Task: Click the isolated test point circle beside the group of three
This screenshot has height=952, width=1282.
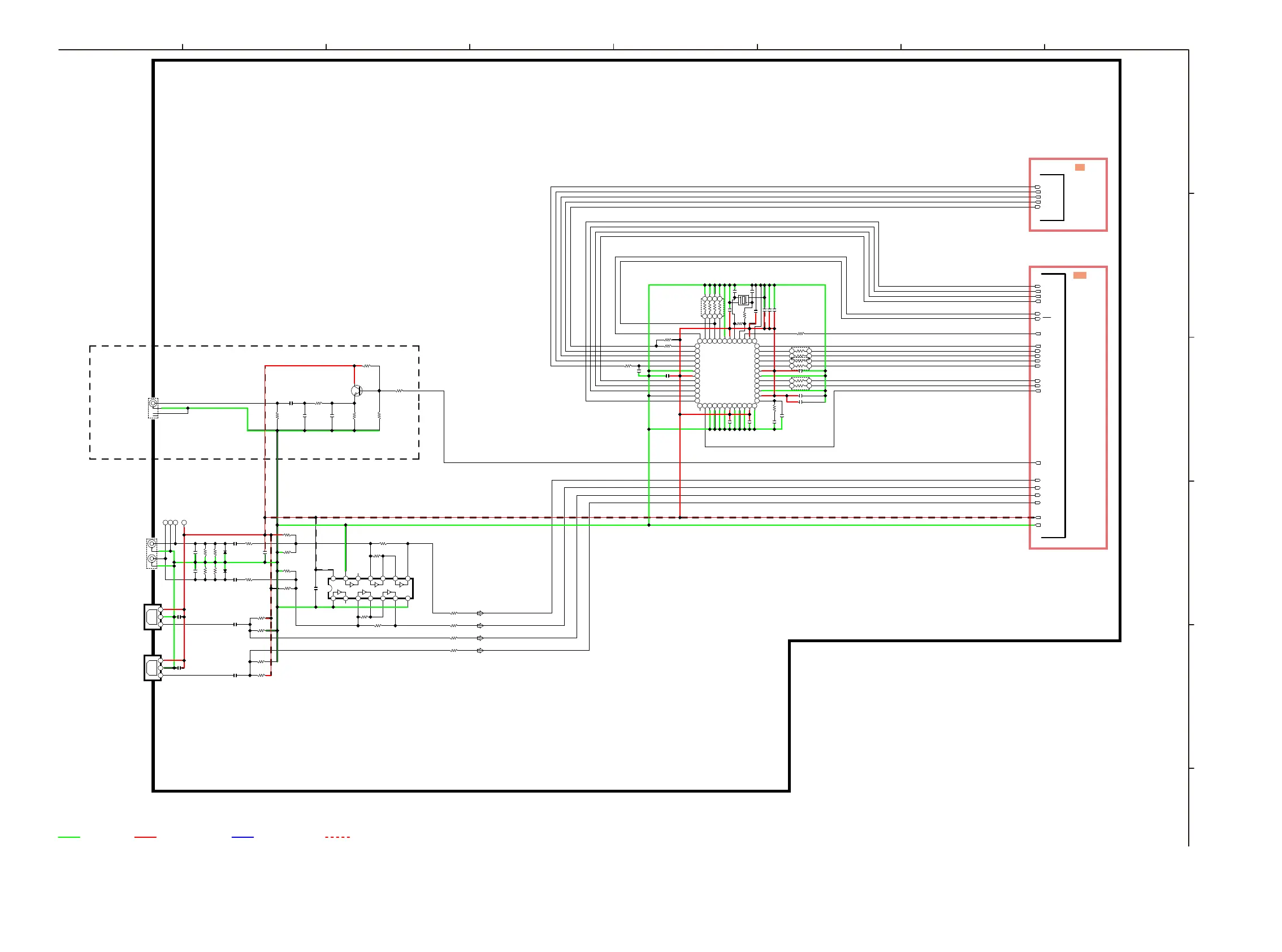Action: [x=184, y=523]
